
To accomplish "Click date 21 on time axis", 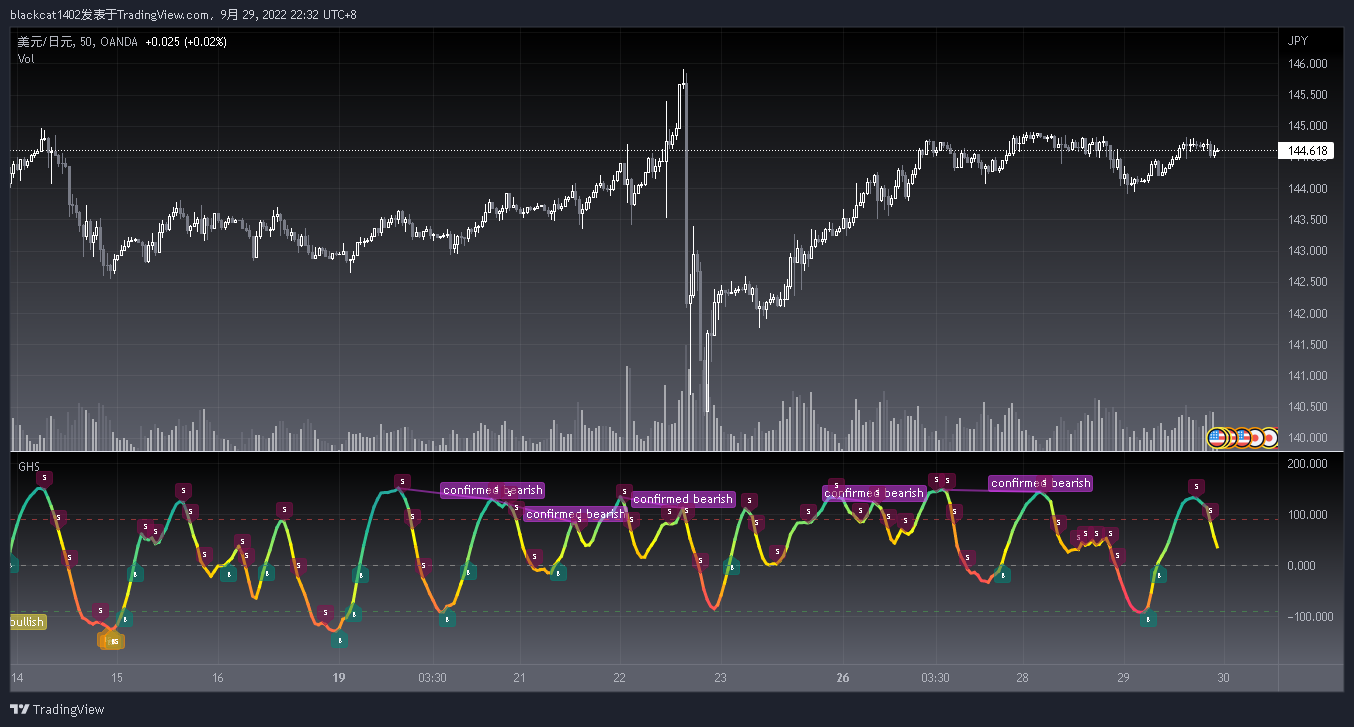I will click(x=519, y=678).
